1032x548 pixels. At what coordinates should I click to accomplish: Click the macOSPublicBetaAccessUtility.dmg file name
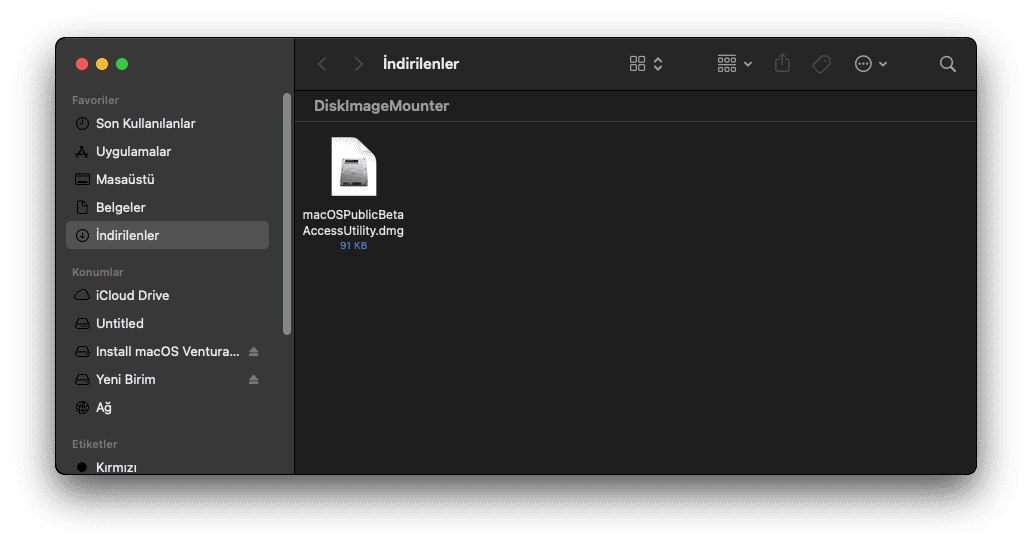point(353,222)
